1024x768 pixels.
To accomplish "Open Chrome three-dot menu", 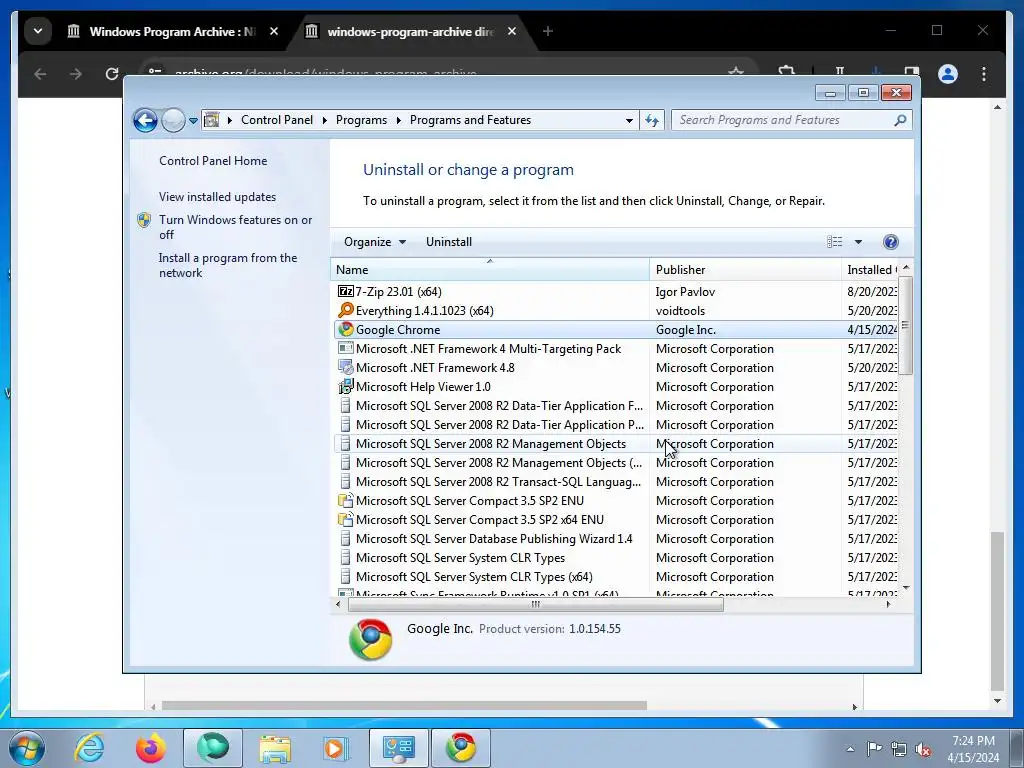I will click(x=984, y=74).
